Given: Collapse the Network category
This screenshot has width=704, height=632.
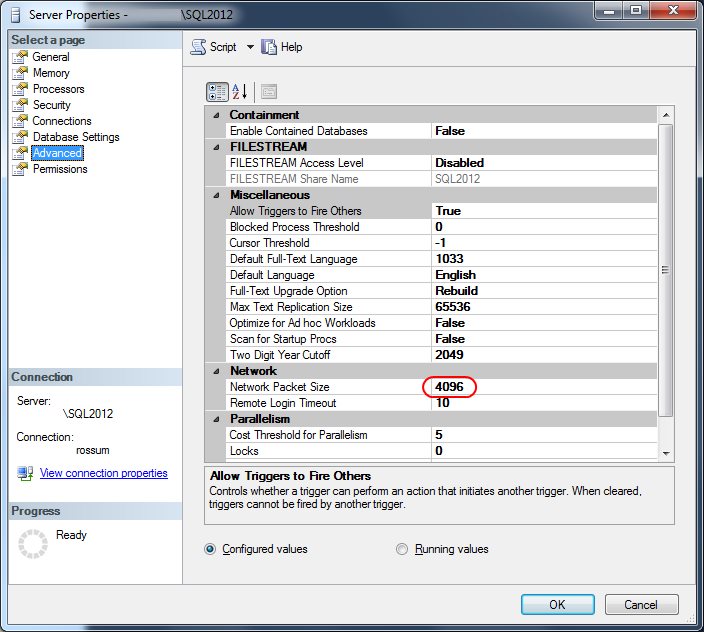Looking at the screenshot, I should 216,371.
